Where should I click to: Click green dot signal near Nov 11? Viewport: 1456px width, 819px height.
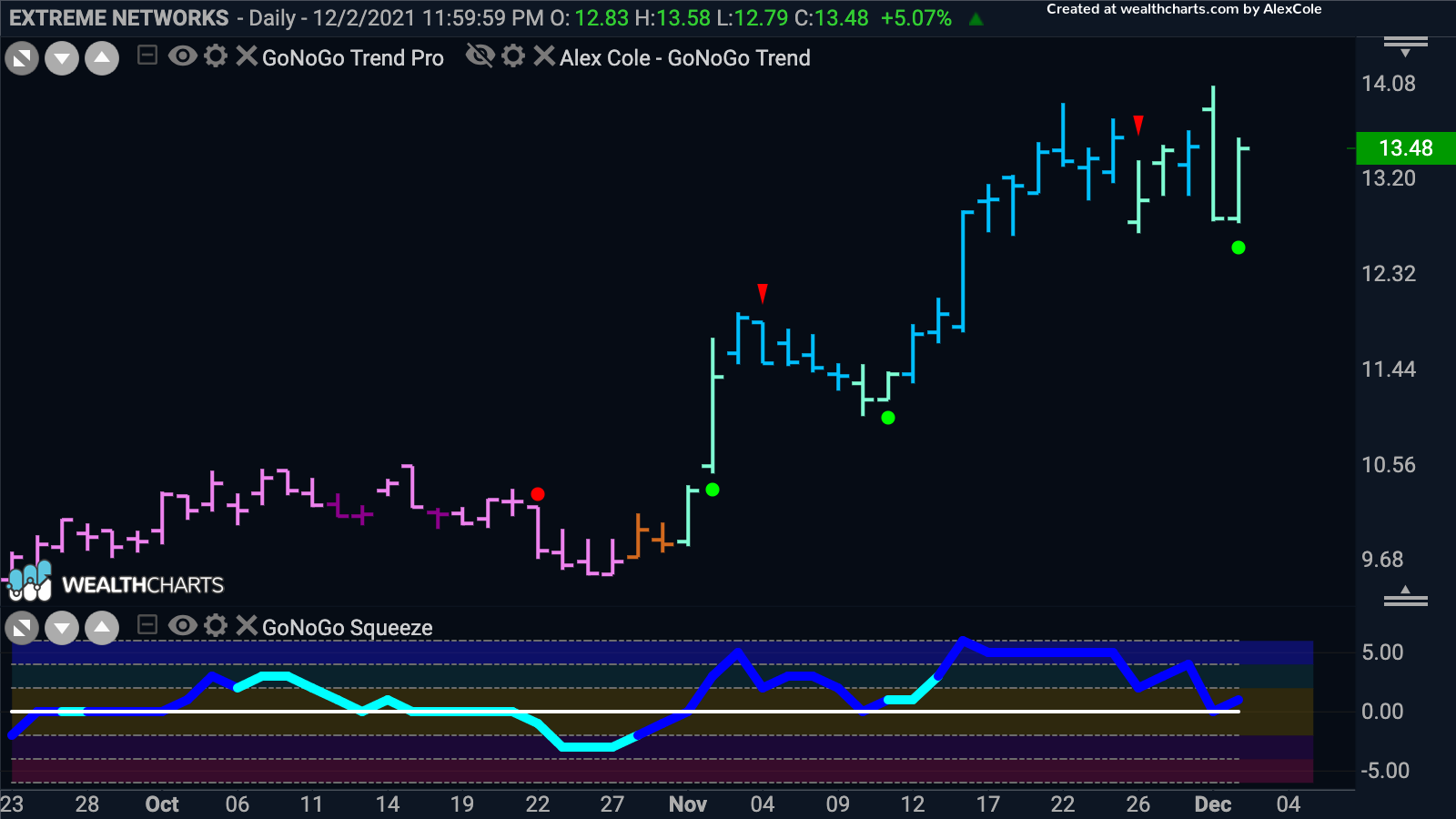click(x=888, y=418)
